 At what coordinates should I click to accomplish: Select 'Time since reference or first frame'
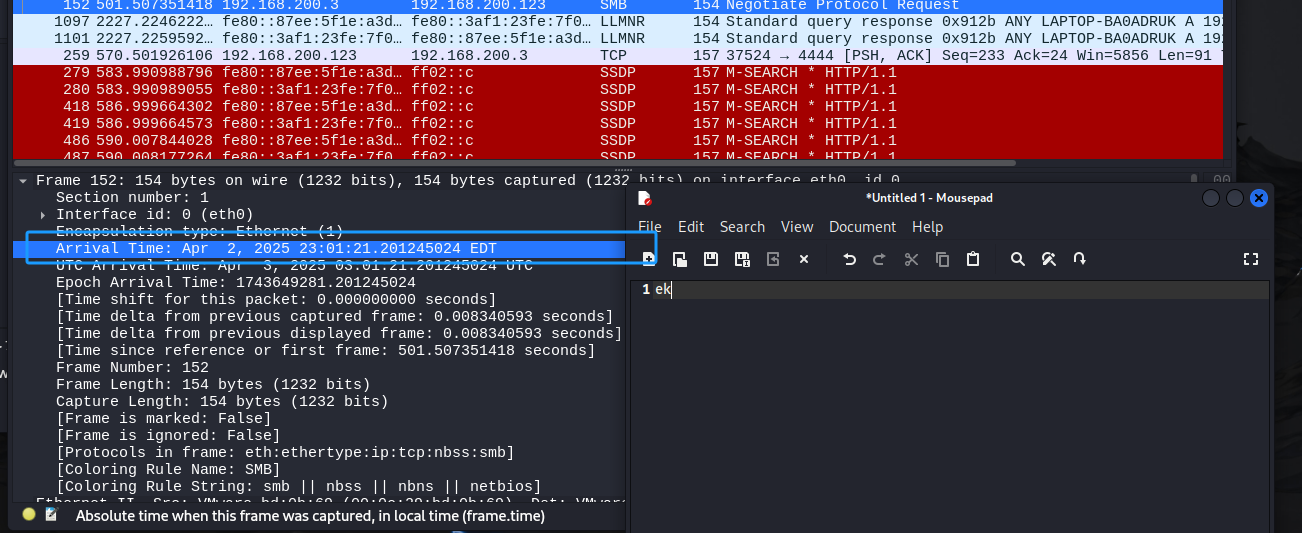point(326,351)
